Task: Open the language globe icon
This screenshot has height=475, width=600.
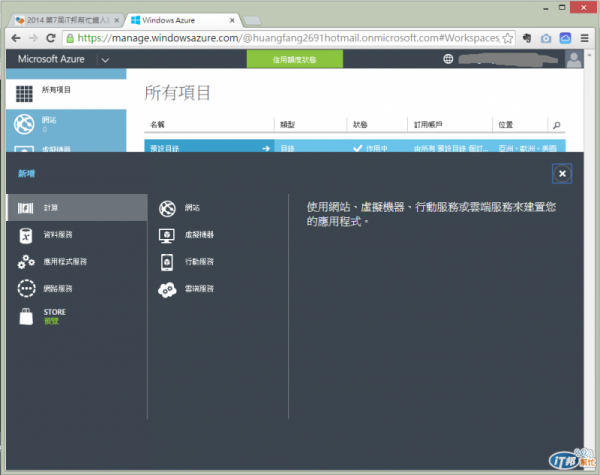Action: 448,59
